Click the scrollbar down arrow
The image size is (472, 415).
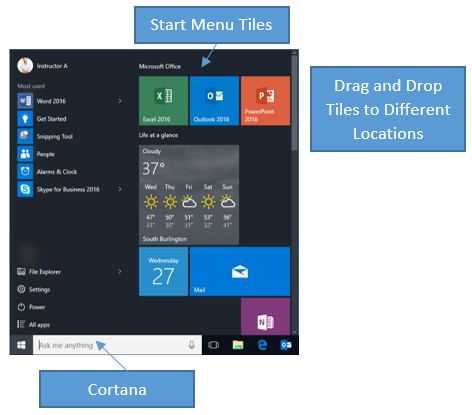[x=294, y=332]
